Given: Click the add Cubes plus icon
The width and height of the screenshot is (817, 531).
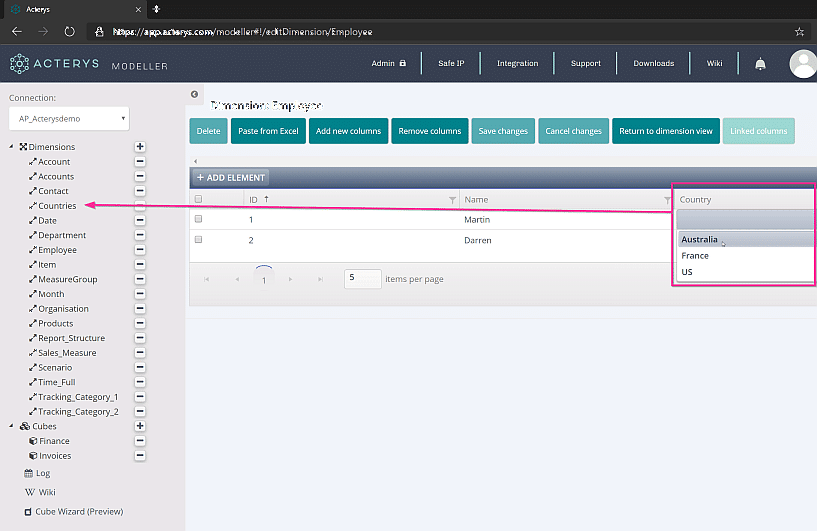Looking at the screenshot, I should coord(140,426).
